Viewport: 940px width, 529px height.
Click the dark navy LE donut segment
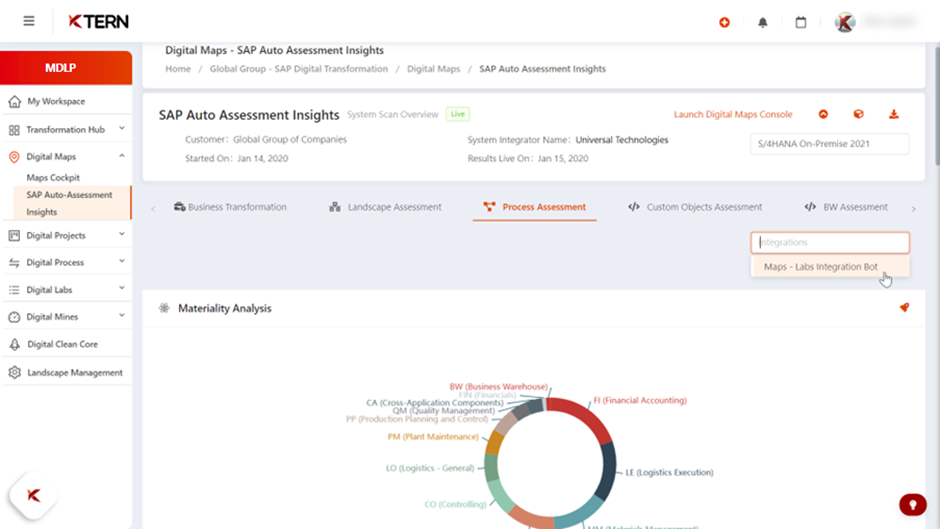click(x=609, y=471)
